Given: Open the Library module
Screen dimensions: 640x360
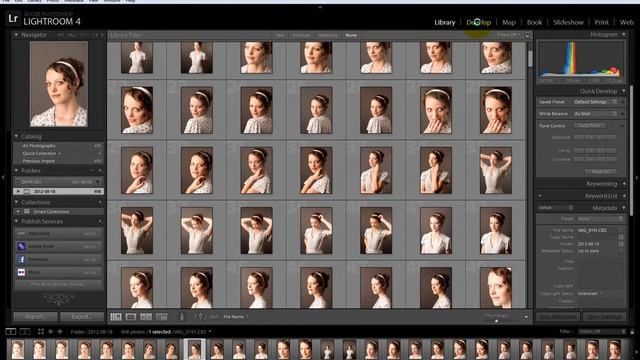Looking at the screenshot, I should (444, 22).
